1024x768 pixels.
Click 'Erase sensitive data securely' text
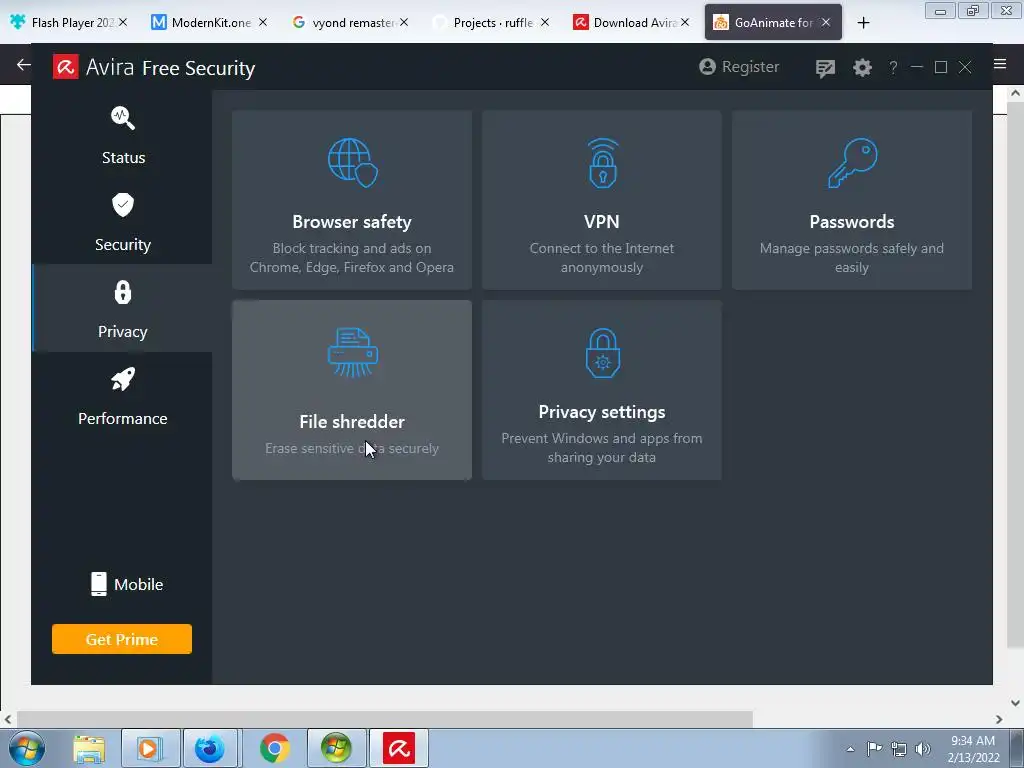[352, 448]
